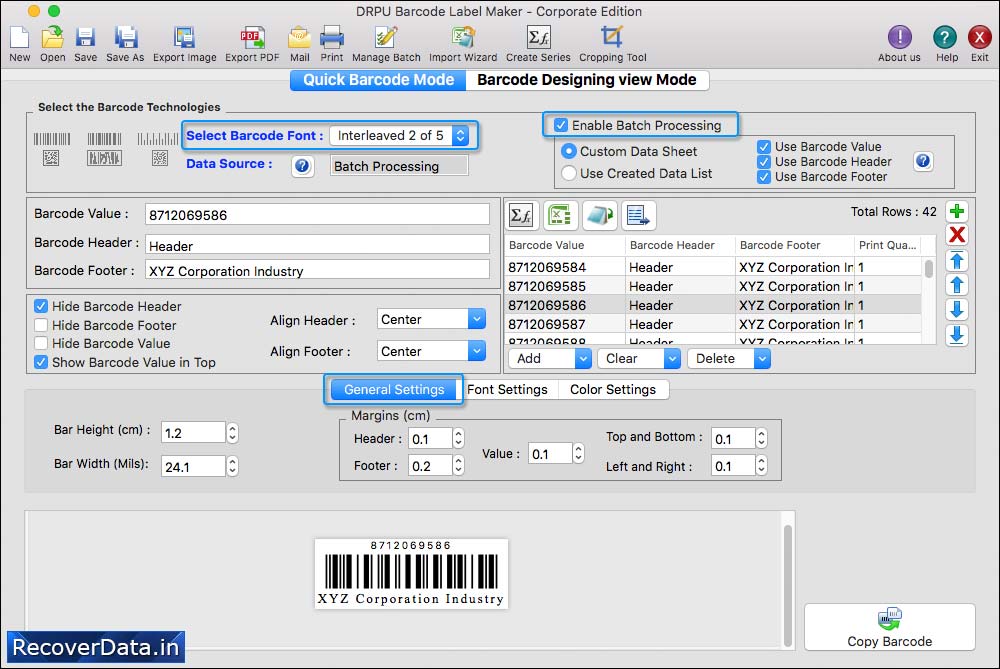Click the sigma series icon above data table
Screen dimensions: 1000x669
click(x=521, y=216)
